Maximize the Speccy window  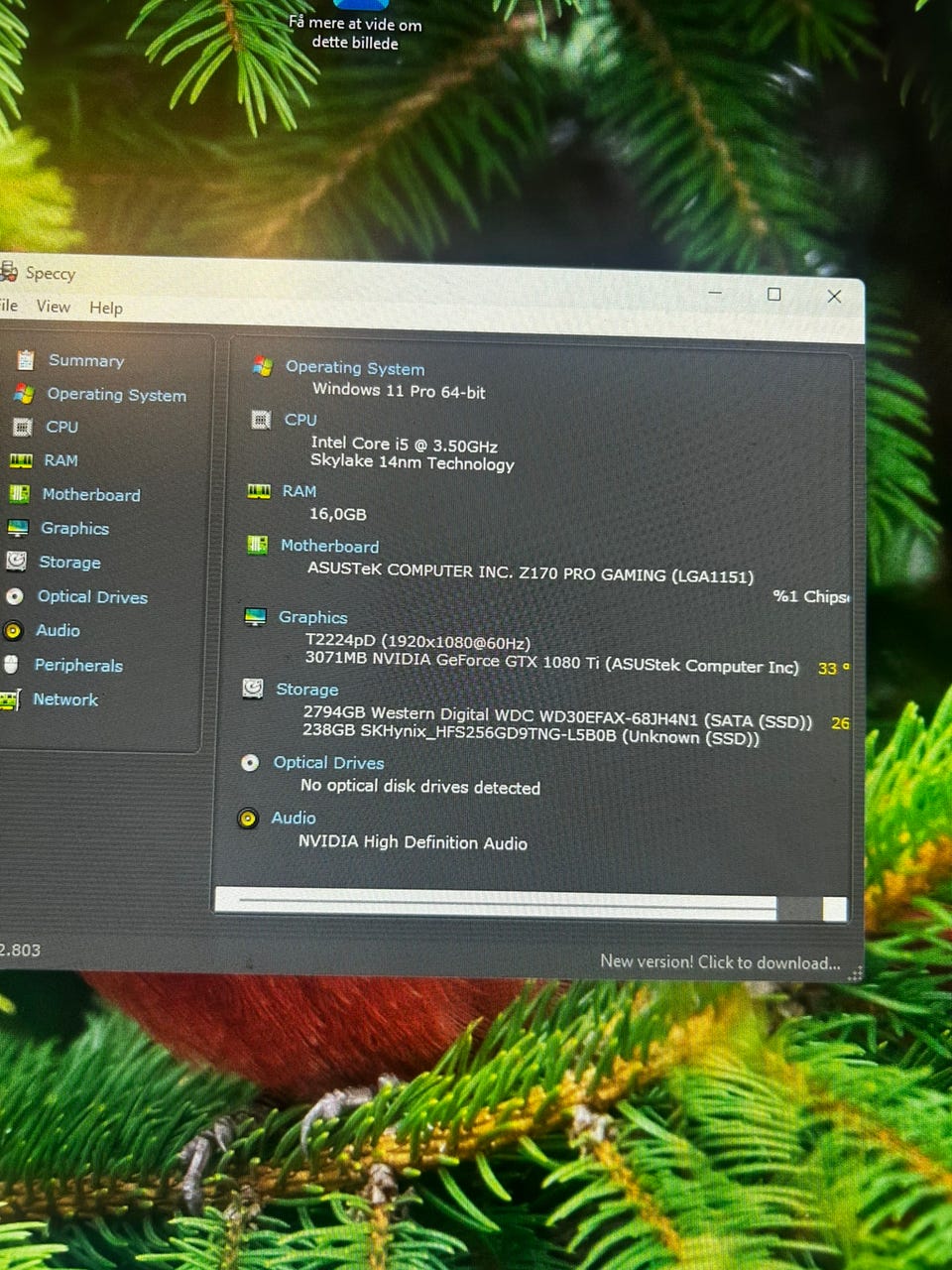click(x=773, y=294)
